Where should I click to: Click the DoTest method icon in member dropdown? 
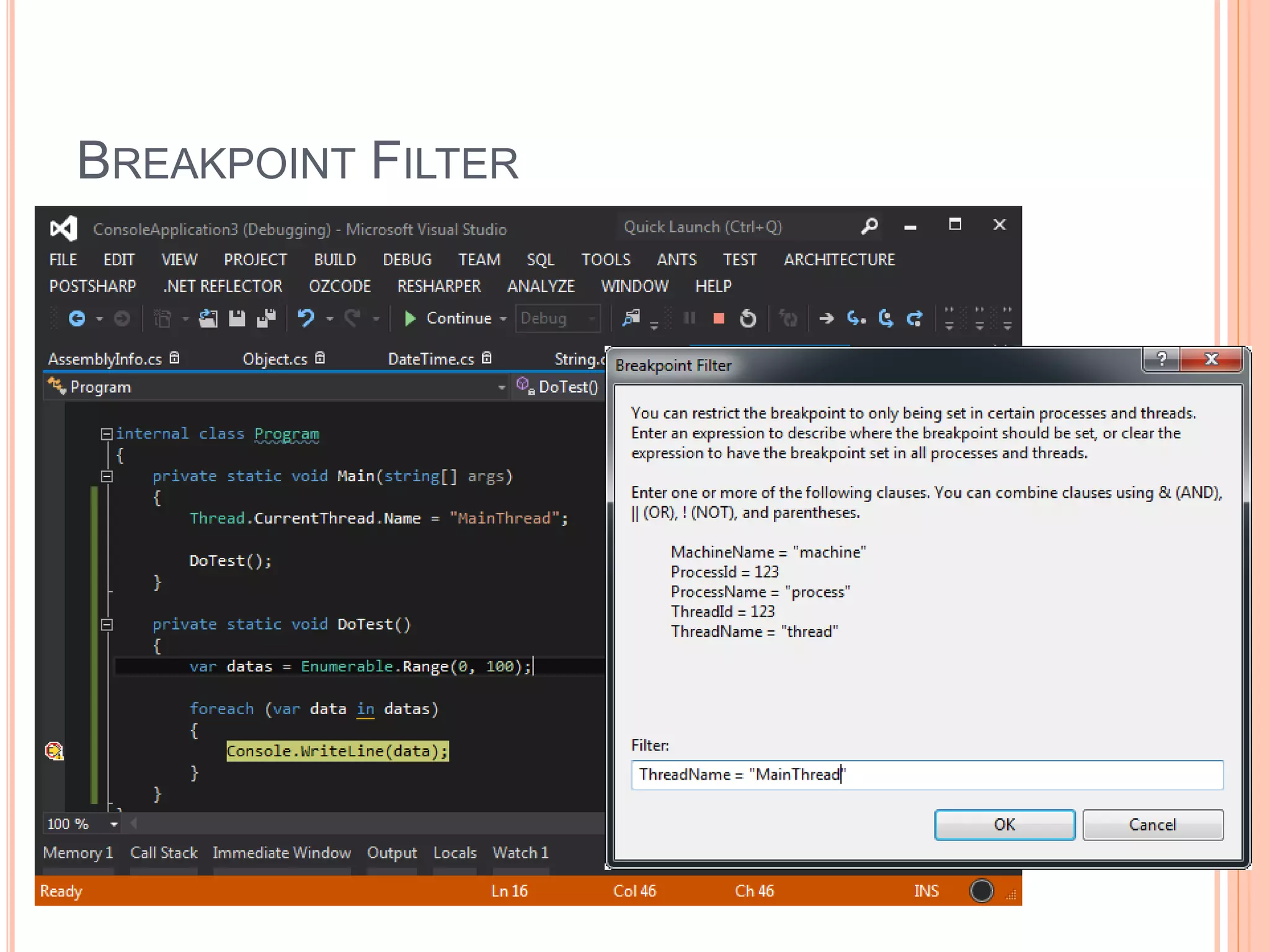[525, 386]
